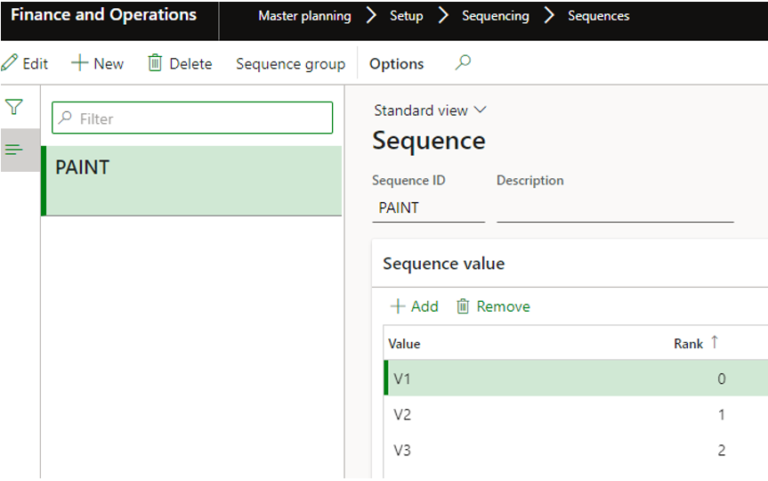Open the funnel filter pane icon
This screenshot has height=481, width=768.
point(14,107)
